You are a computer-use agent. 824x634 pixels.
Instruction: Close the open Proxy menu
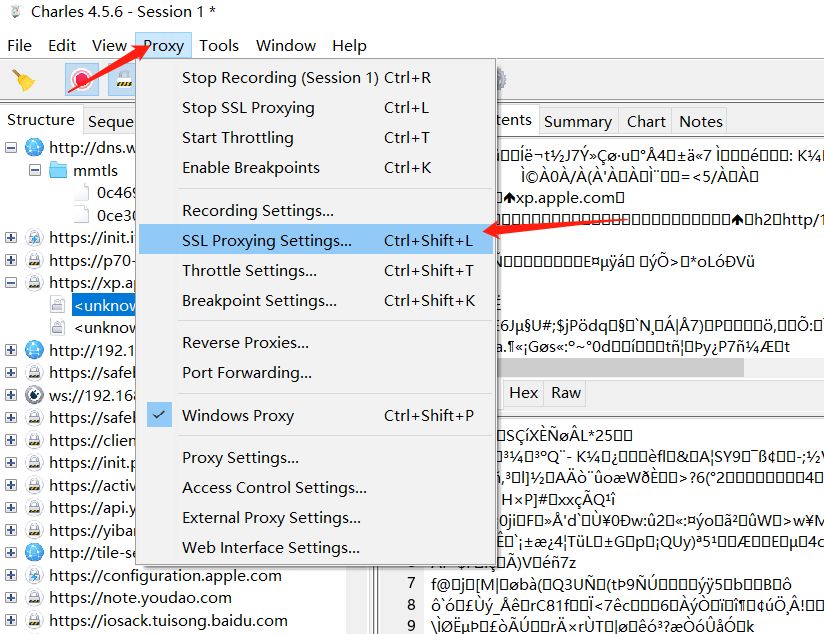coord(163,46)
